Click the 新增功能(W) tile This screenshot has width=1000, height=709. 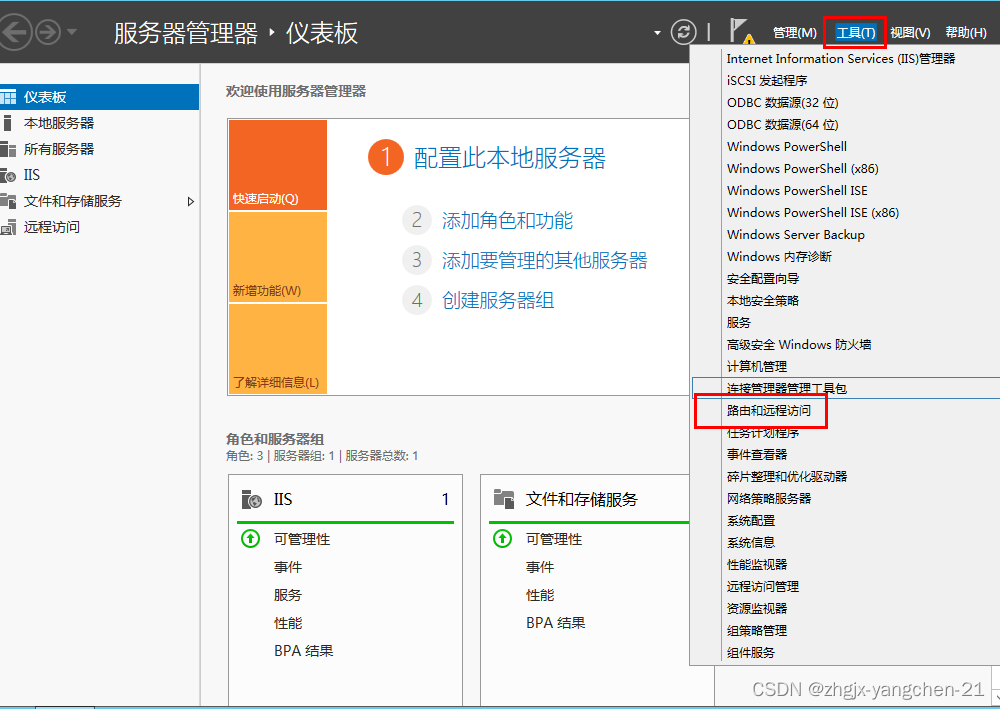(277, 256)
